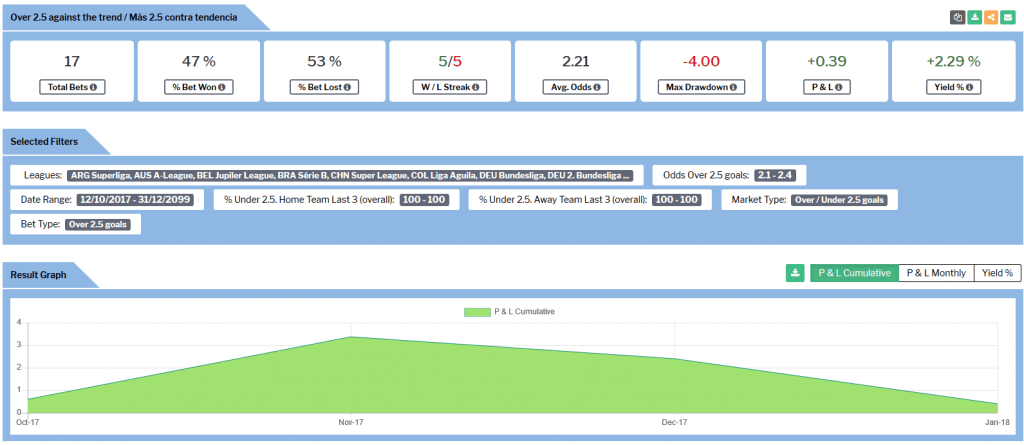Switch graph to P & L Monthly
1024x445 pixels.
coord(936,272)
